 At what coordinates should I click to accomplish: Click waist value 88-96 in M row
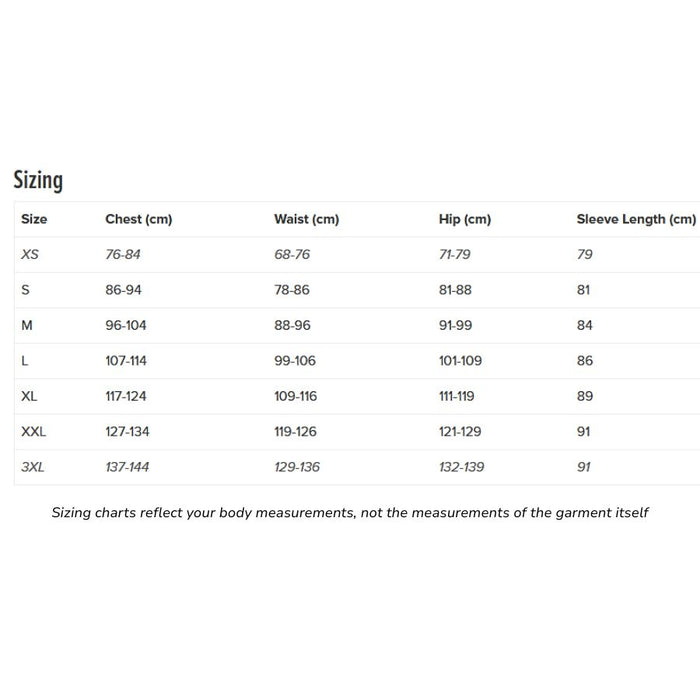coord(292,325)
